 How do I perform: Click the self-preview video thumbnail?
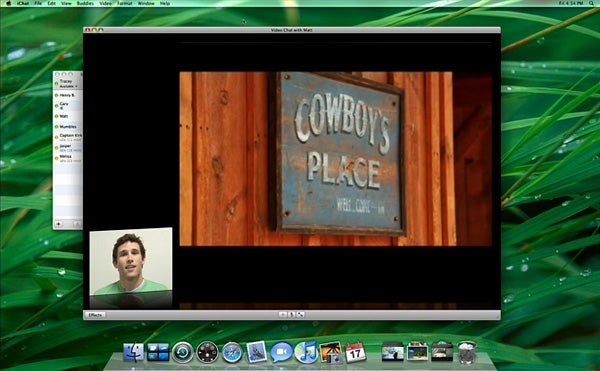(131, 261)
